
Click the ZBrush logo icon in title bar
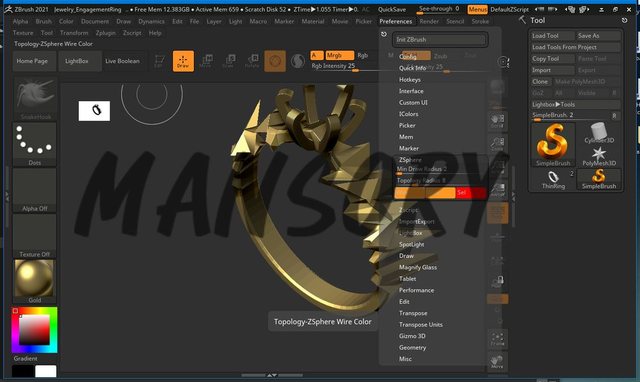(8, 9)
